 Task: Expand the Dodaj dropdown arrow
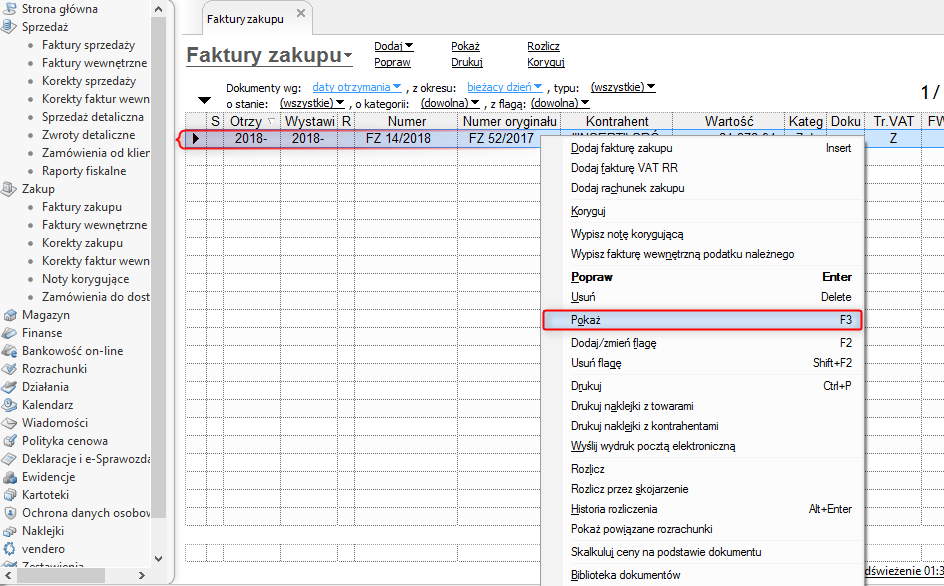tap(409, 46)
